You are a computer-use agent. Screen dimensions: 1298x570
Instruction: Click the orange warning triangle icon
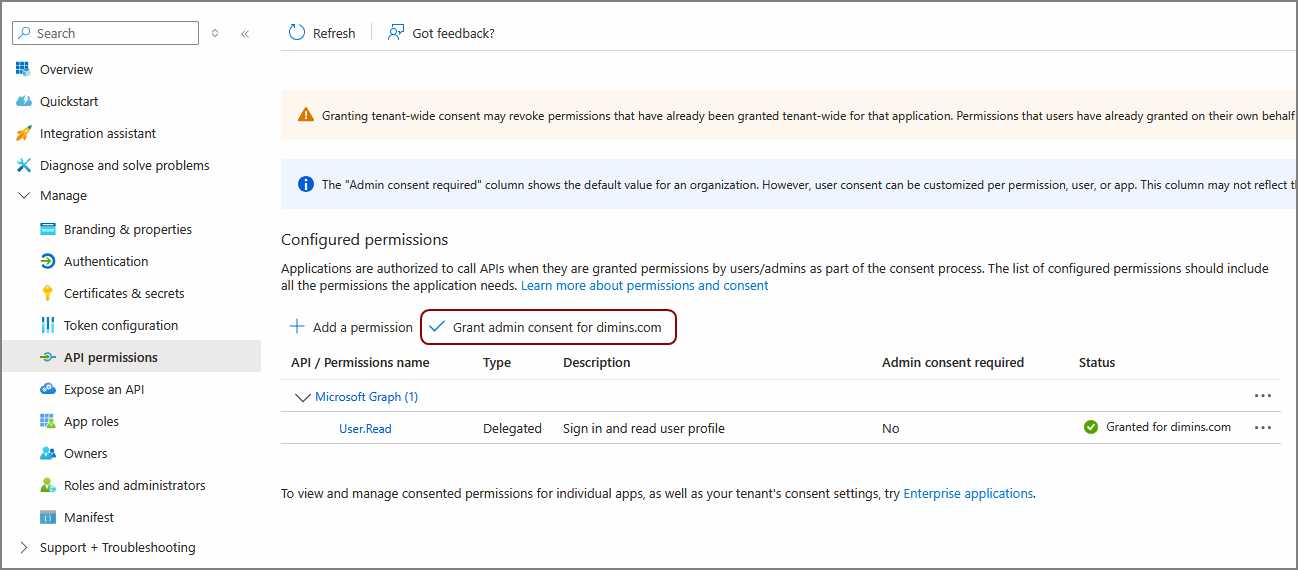point(306,115)
